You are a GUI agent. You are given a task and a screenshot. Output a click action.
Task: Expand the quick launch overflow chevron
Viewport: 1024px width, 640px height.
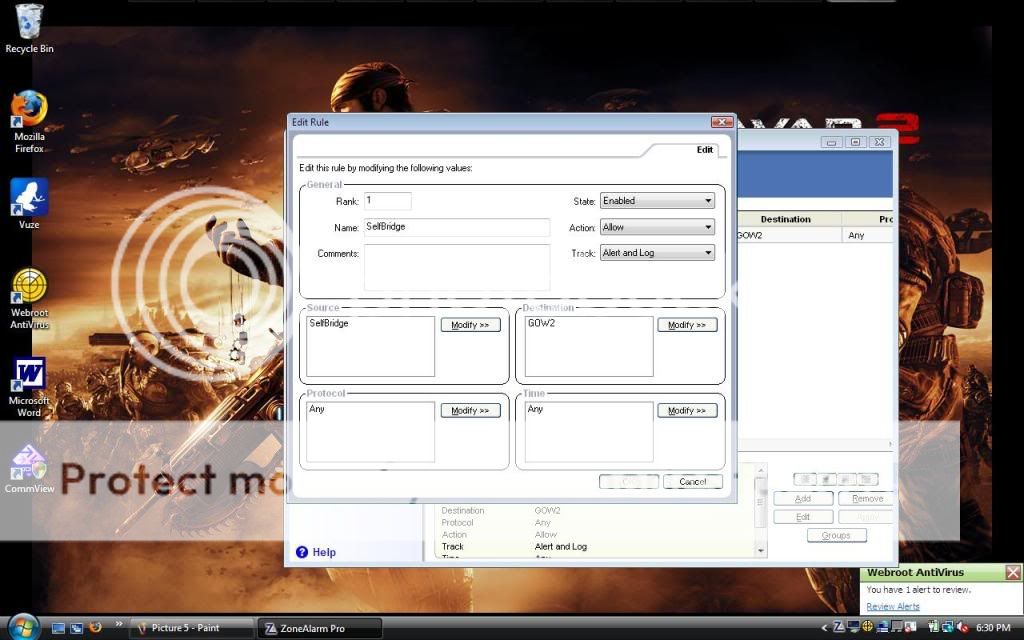click(x=119, y=624)
